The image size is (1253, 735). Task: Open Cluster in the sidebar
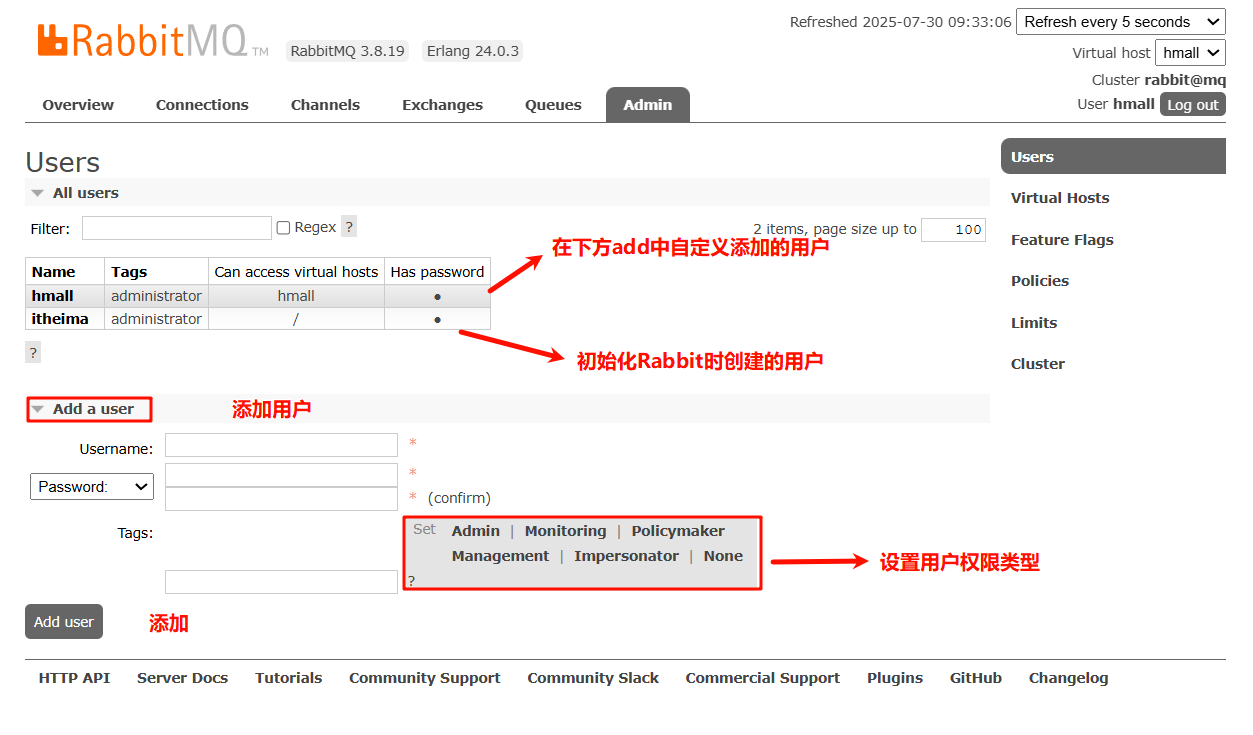point(1038,364)
